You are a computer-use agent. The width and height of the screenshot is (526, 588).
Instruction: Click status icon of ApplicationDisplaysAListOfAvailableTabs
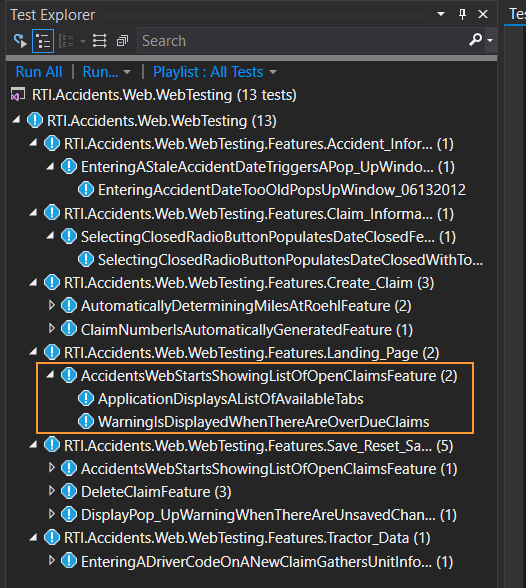coord(86,398)
